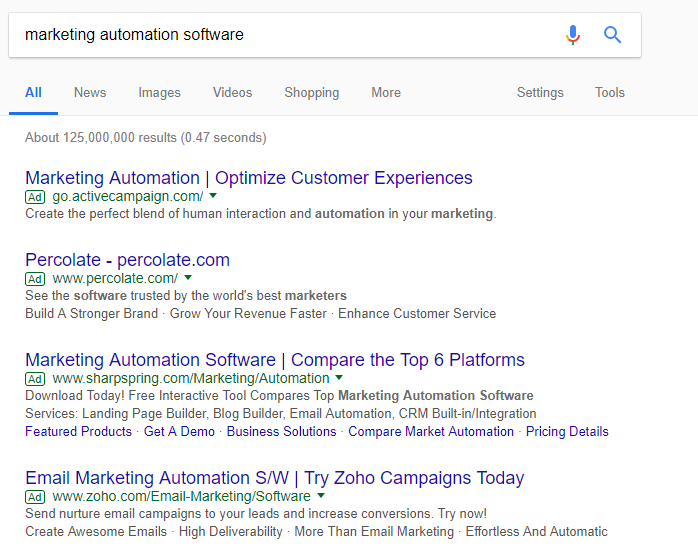Open the Shopping tab

click(312, 93)
